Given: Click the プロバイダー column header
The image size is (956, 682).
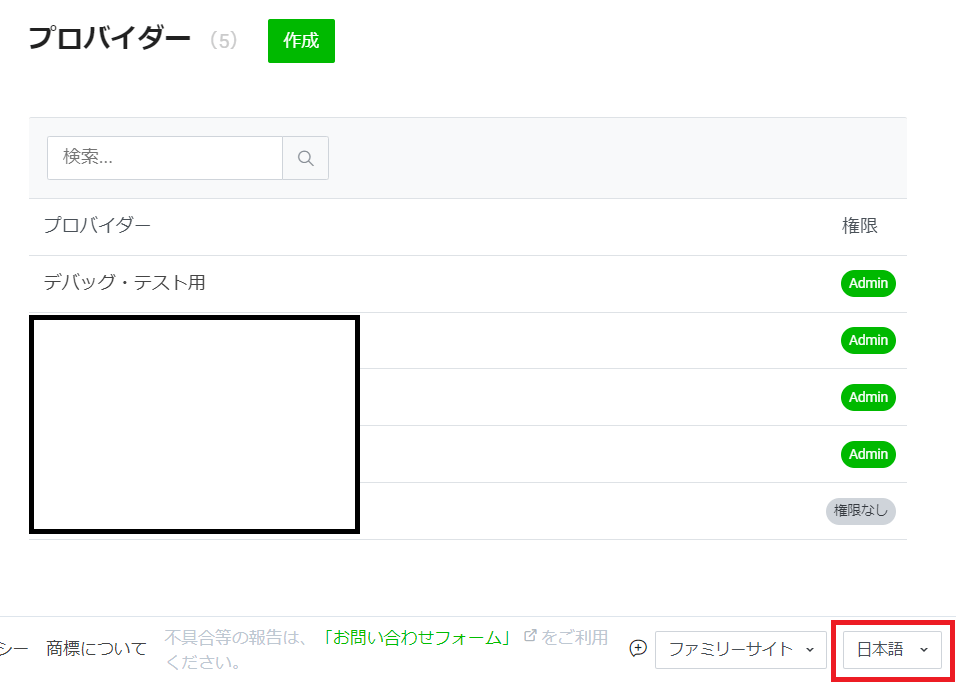Looking at the screenshot, I should pyautogui.click(x=97, y=226).
